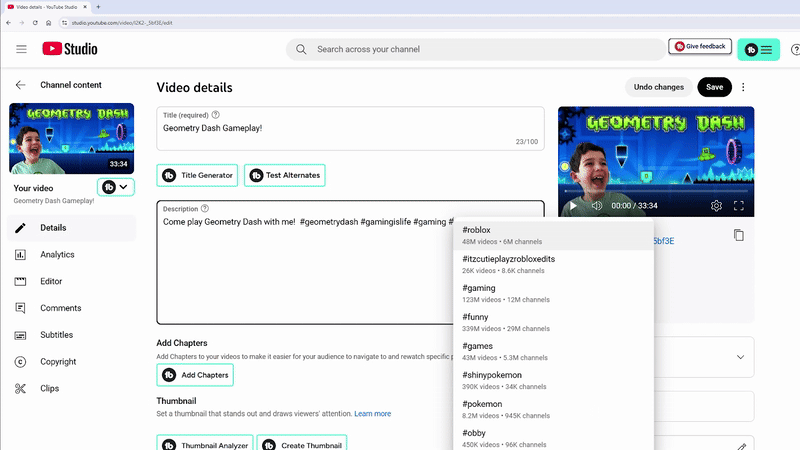This screenshot has width=800, height=450.
Task: Click the Save button
Action: [714, 87]
